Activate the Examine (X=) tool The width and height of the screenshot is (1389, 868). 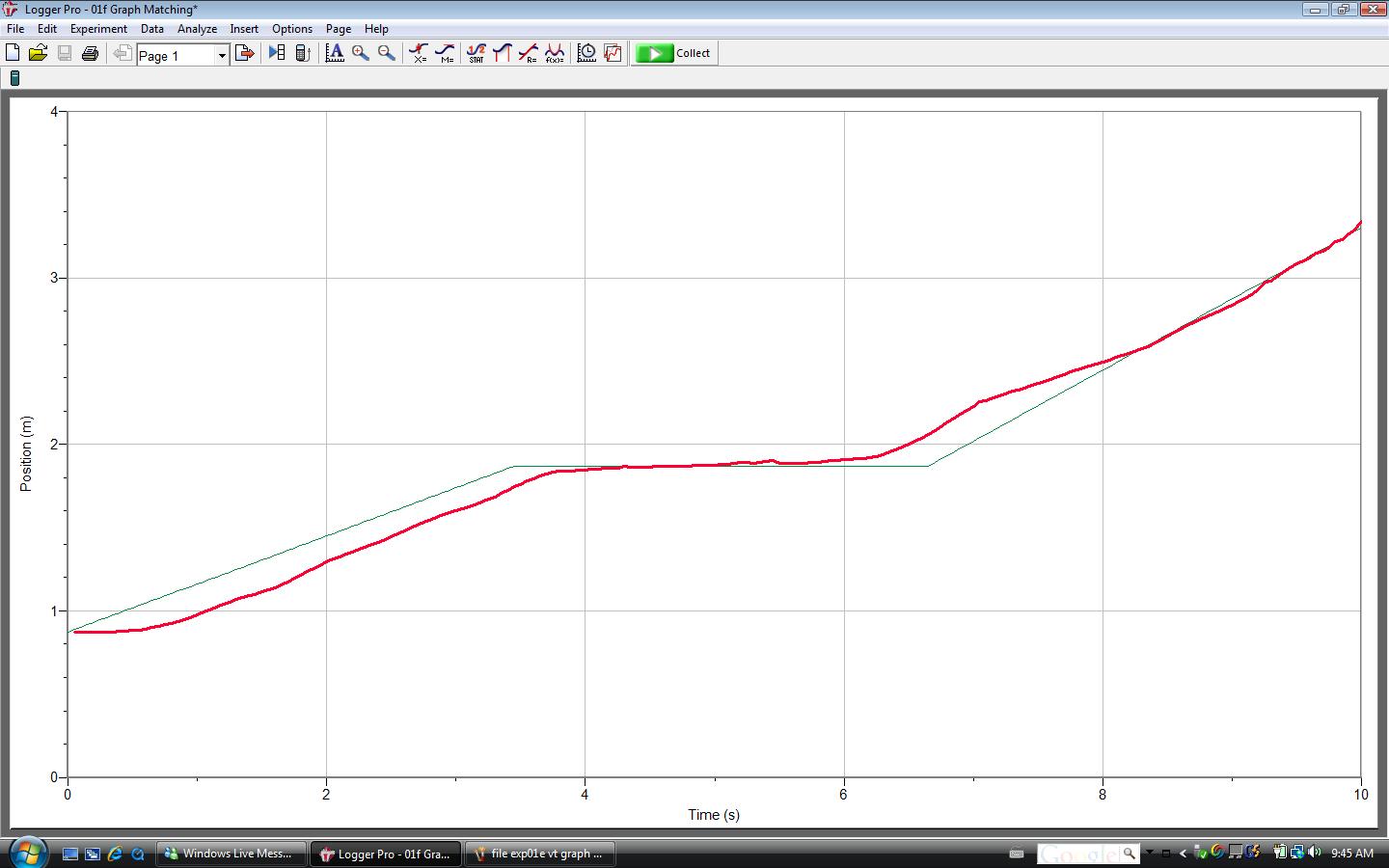(x=419, y=53)
